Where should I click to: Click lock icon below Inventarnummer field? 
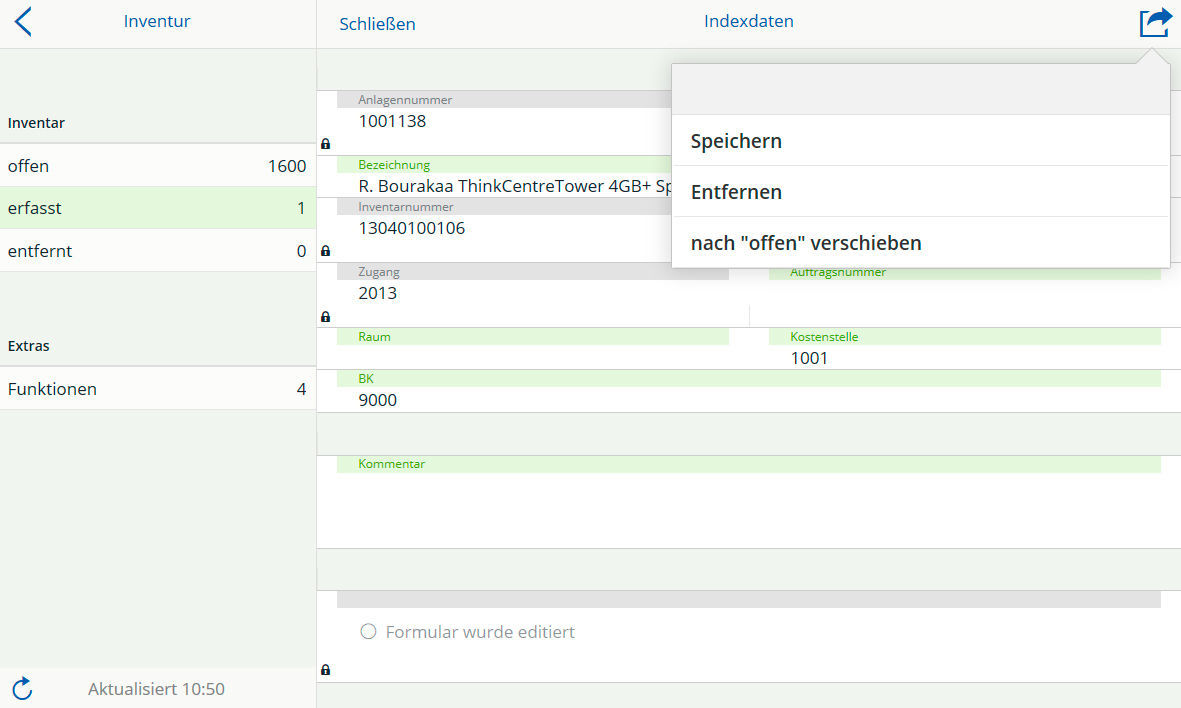coord(325,251)
